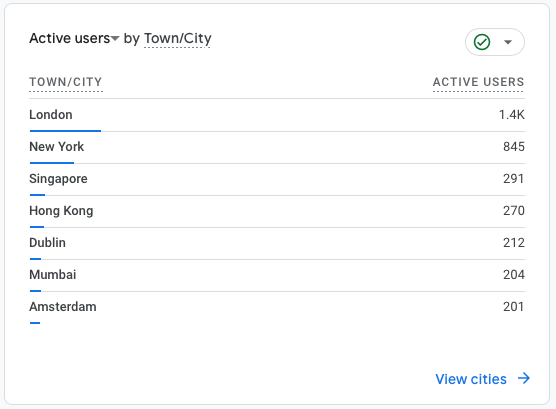Click the blue bar under London
The image size is (556, 409).
click(65, 131)
